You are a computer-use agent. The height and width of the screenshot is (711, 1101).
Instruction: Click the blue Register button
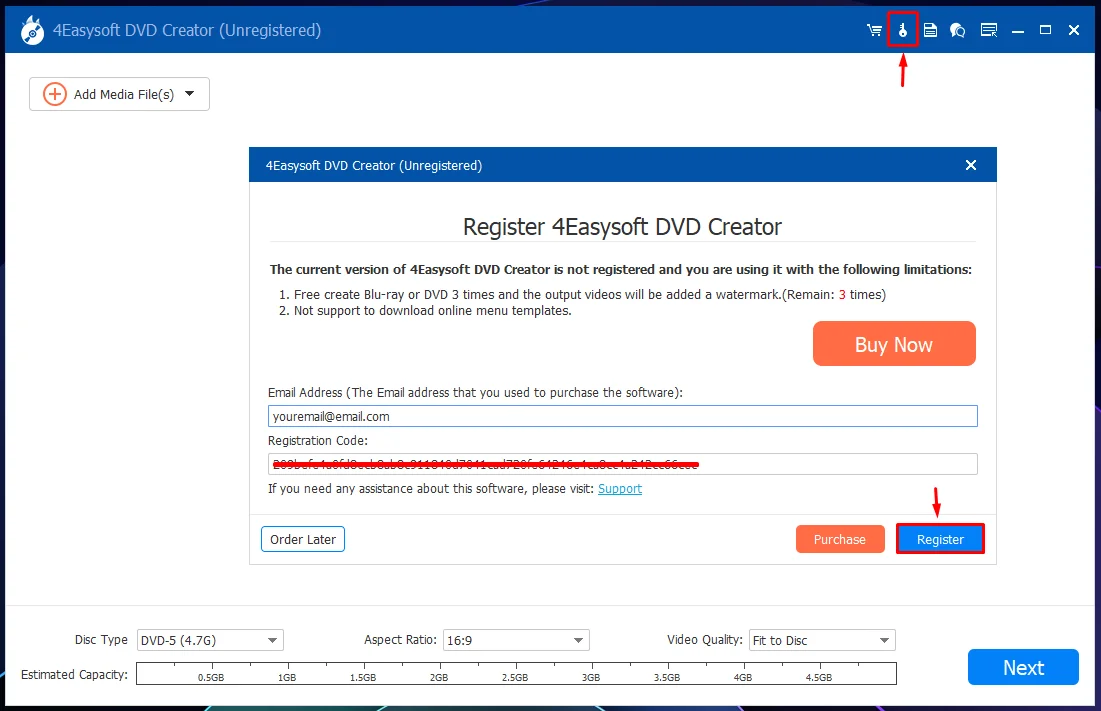click(x=940, y=539)
